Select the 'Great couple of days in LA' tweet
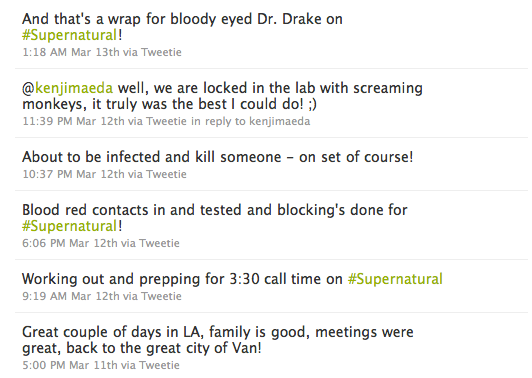The image size is (532, 378). click(x=217, y=340)
